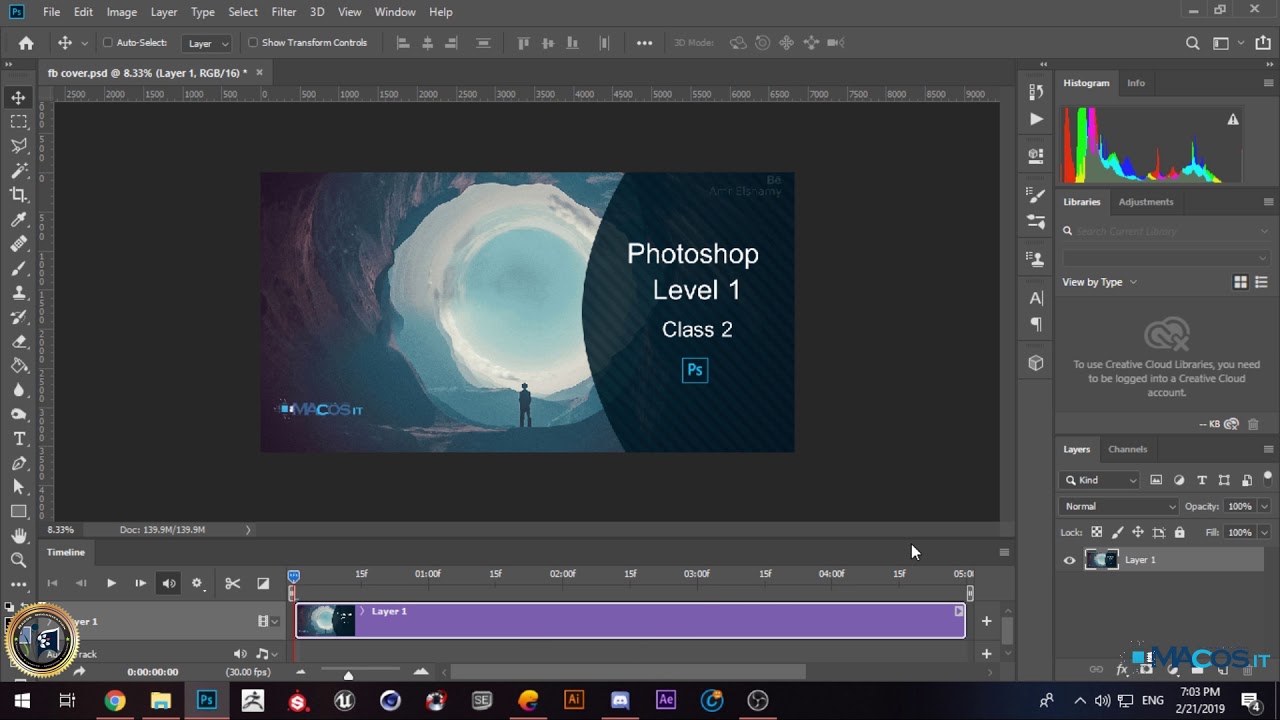
Task: Open the 3D panel cube icon
Action: [x=1036, y=363]
